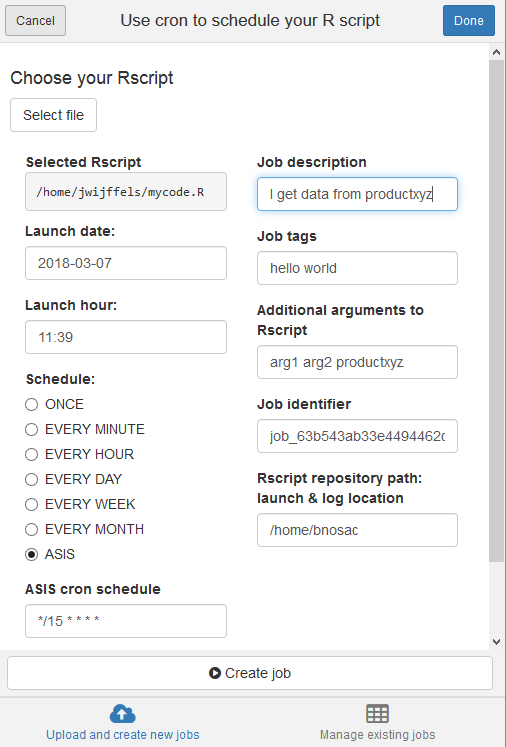Click the scrollbar down arrow
This screenshot has width=506, height=747.
[x=496, y=642]
